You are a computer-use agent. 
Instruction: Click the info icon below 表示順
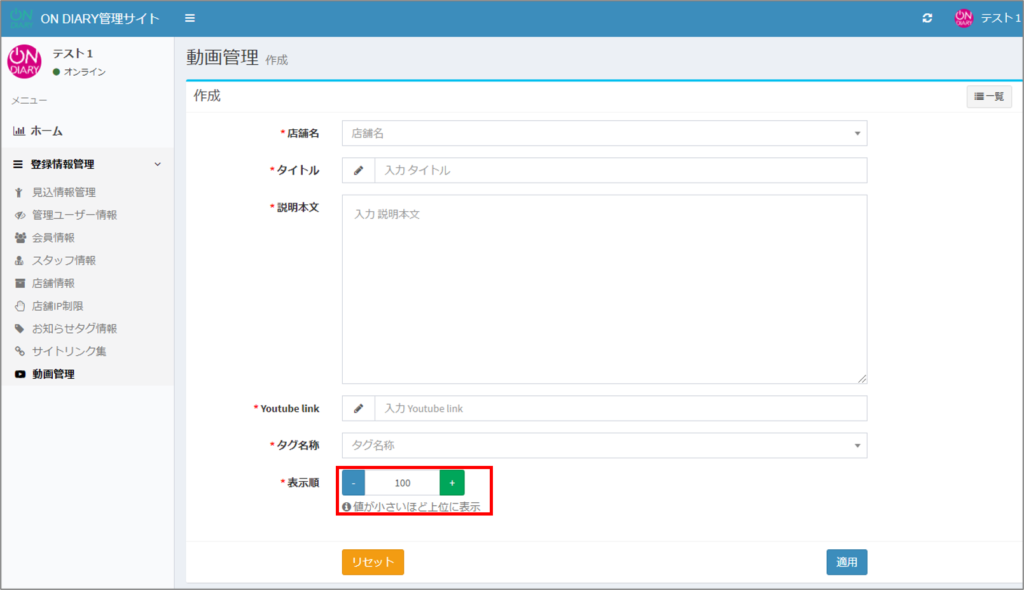tap(346, 507)
